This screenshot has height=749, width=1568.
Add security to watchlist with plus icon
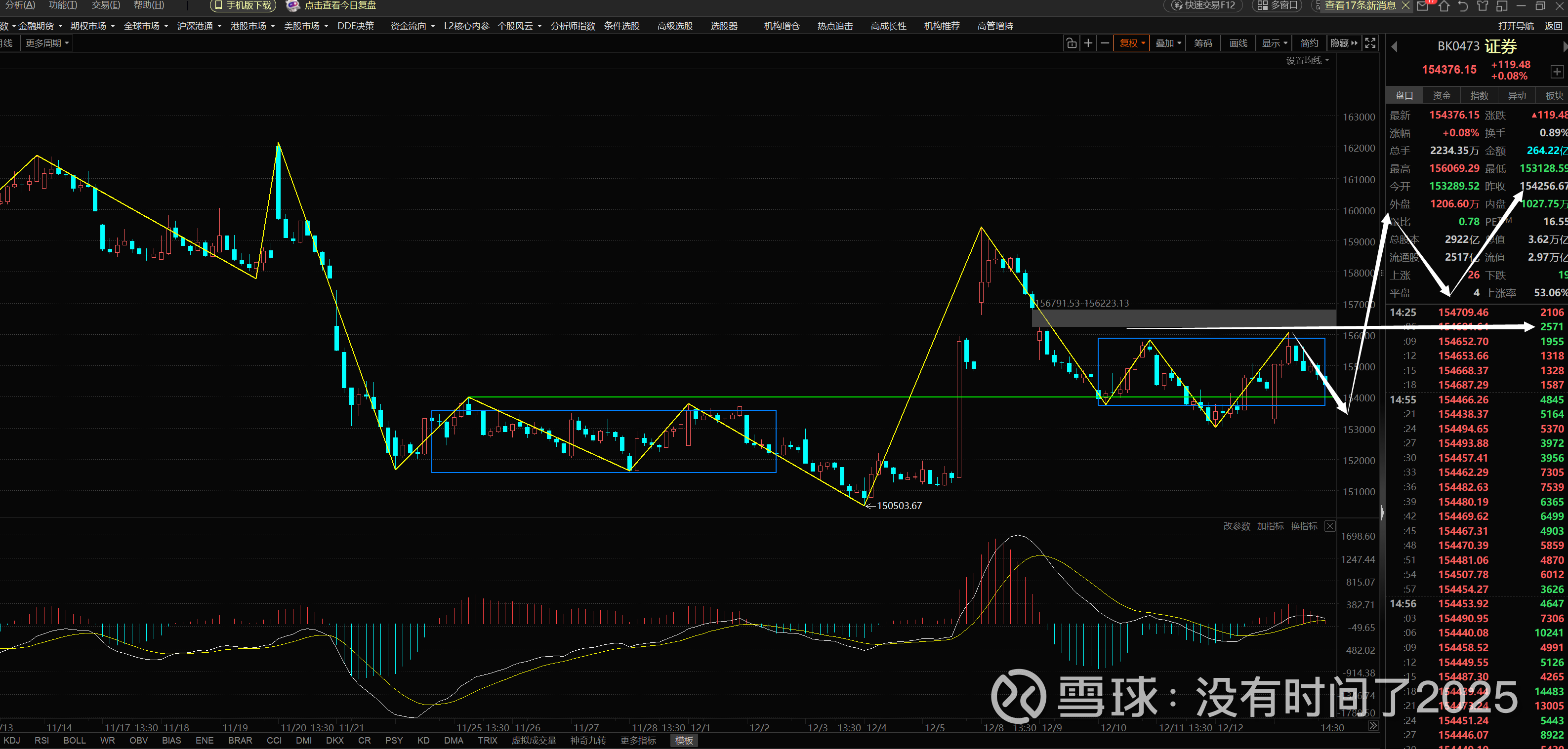coord(1557,72)
